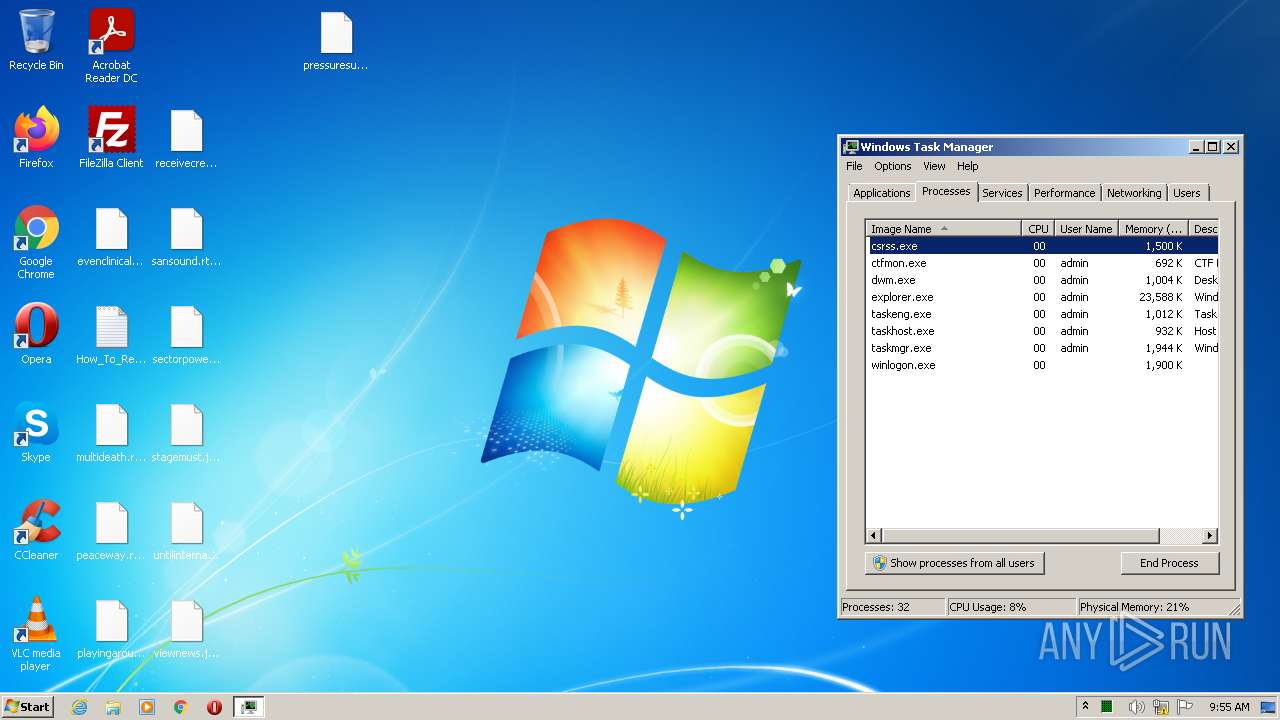Viewport: 1280px width, 720px height.
Task: Click the Opera icon in taskbar
Action: (x=214, y=706)
